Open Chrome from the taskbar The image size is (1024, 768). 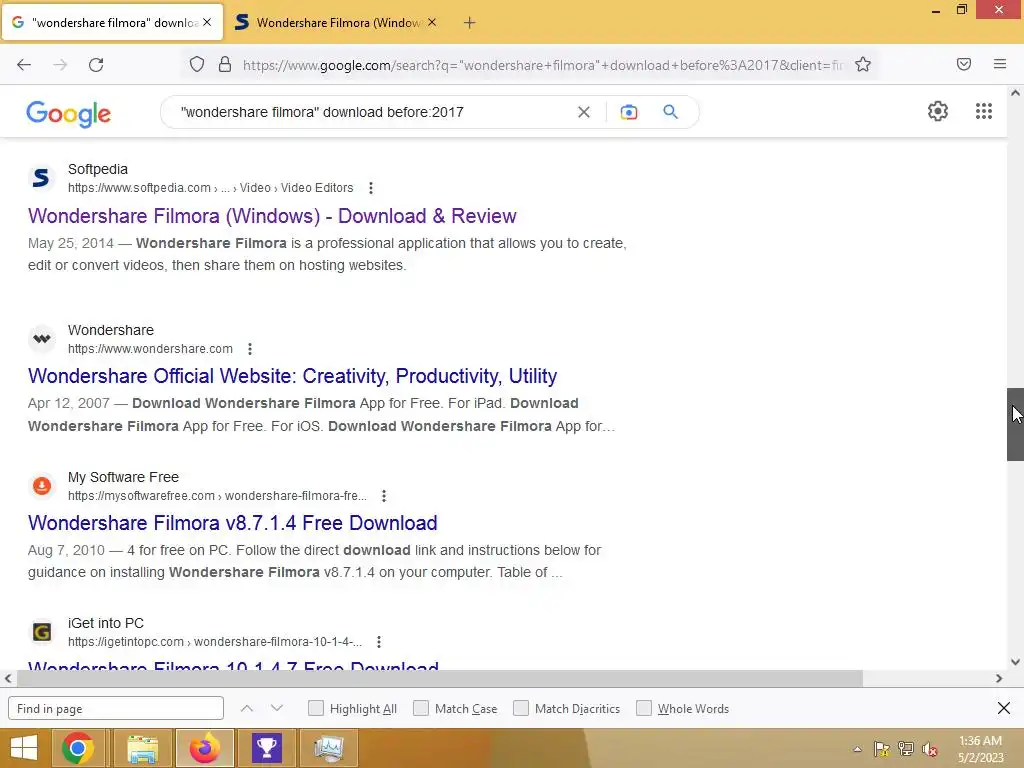coord(78,748)
